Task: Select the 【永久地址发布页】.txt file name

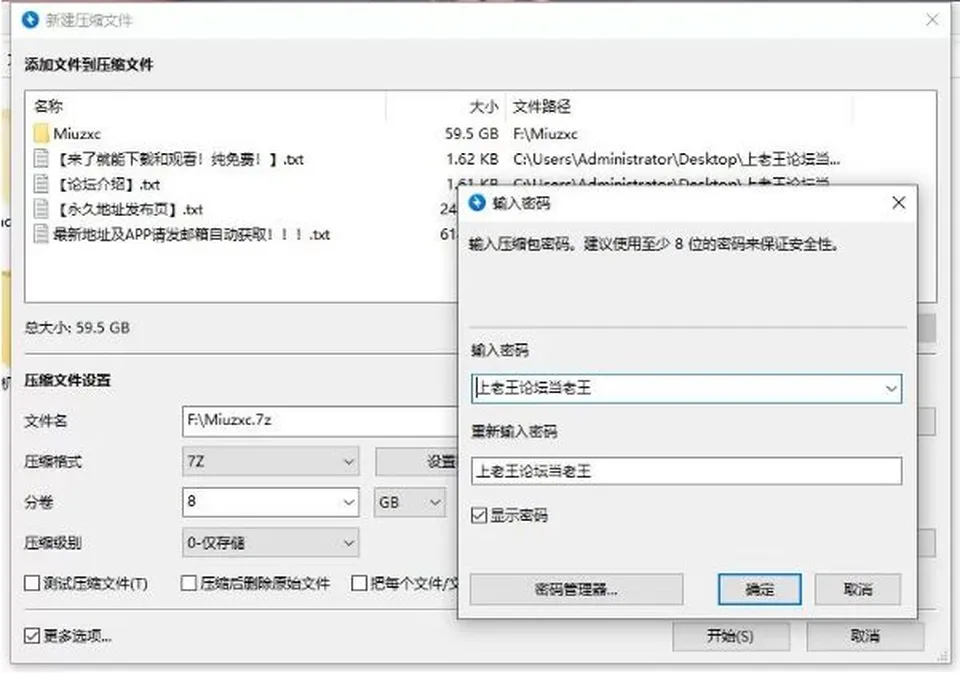Action: click(x=129, y=209)
